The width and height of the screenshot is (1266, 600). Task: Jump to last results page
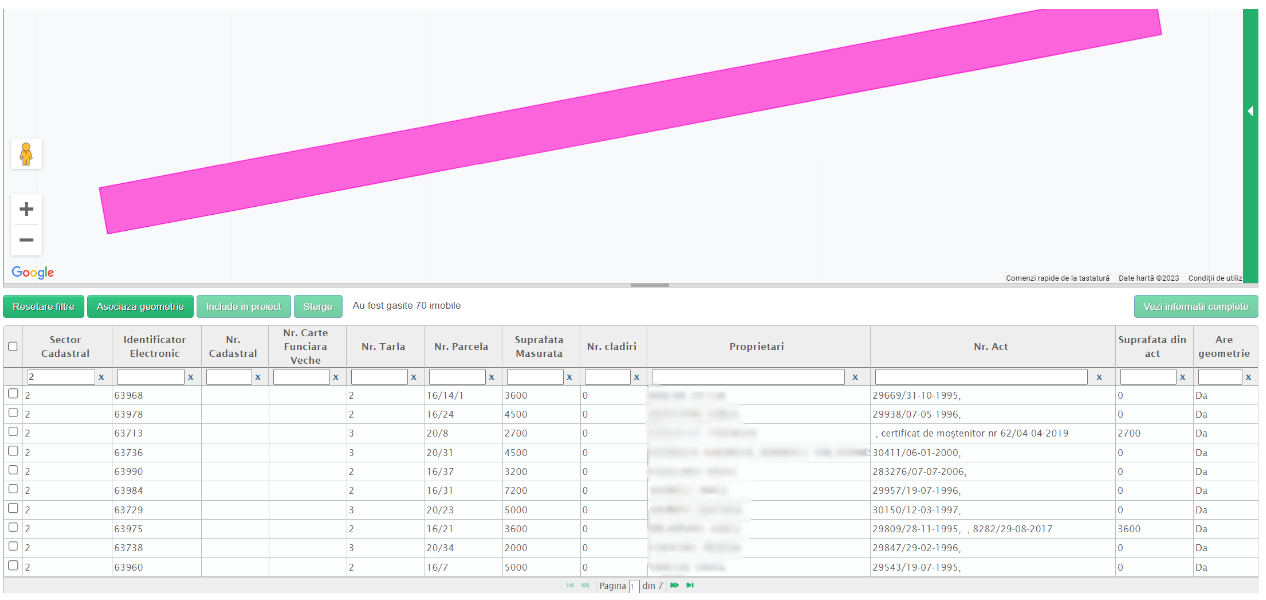coord(690,586)
